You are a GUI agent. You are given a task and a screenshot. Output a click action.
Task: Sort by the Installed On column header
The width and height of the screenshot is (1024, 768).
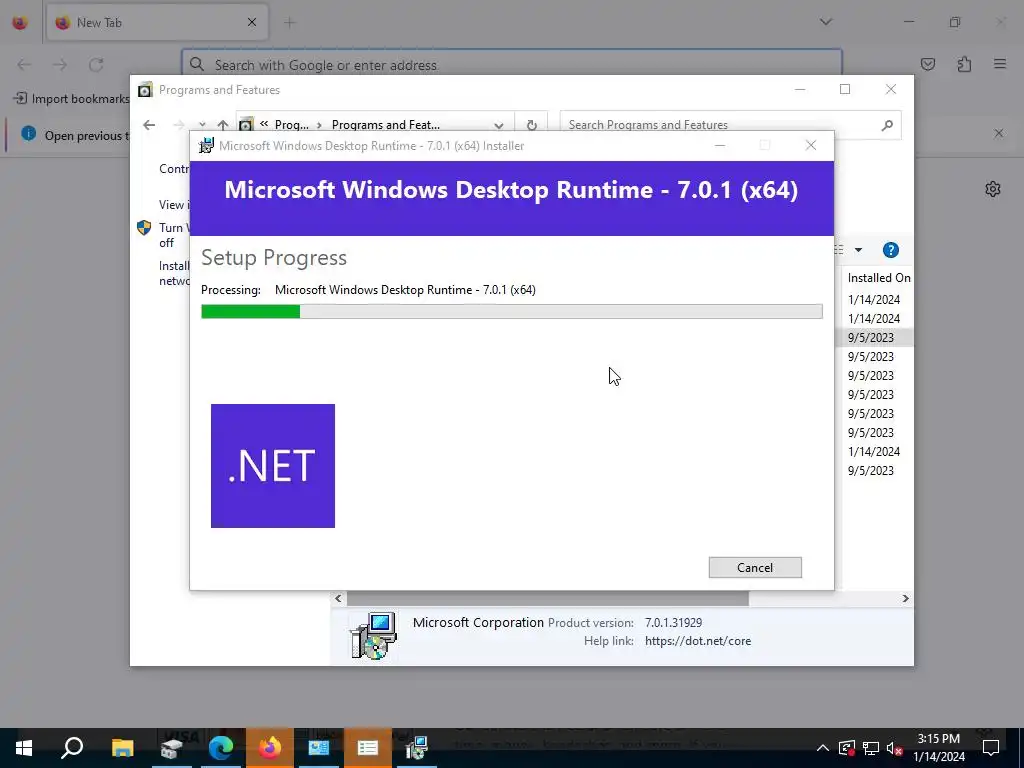[878, 278]
